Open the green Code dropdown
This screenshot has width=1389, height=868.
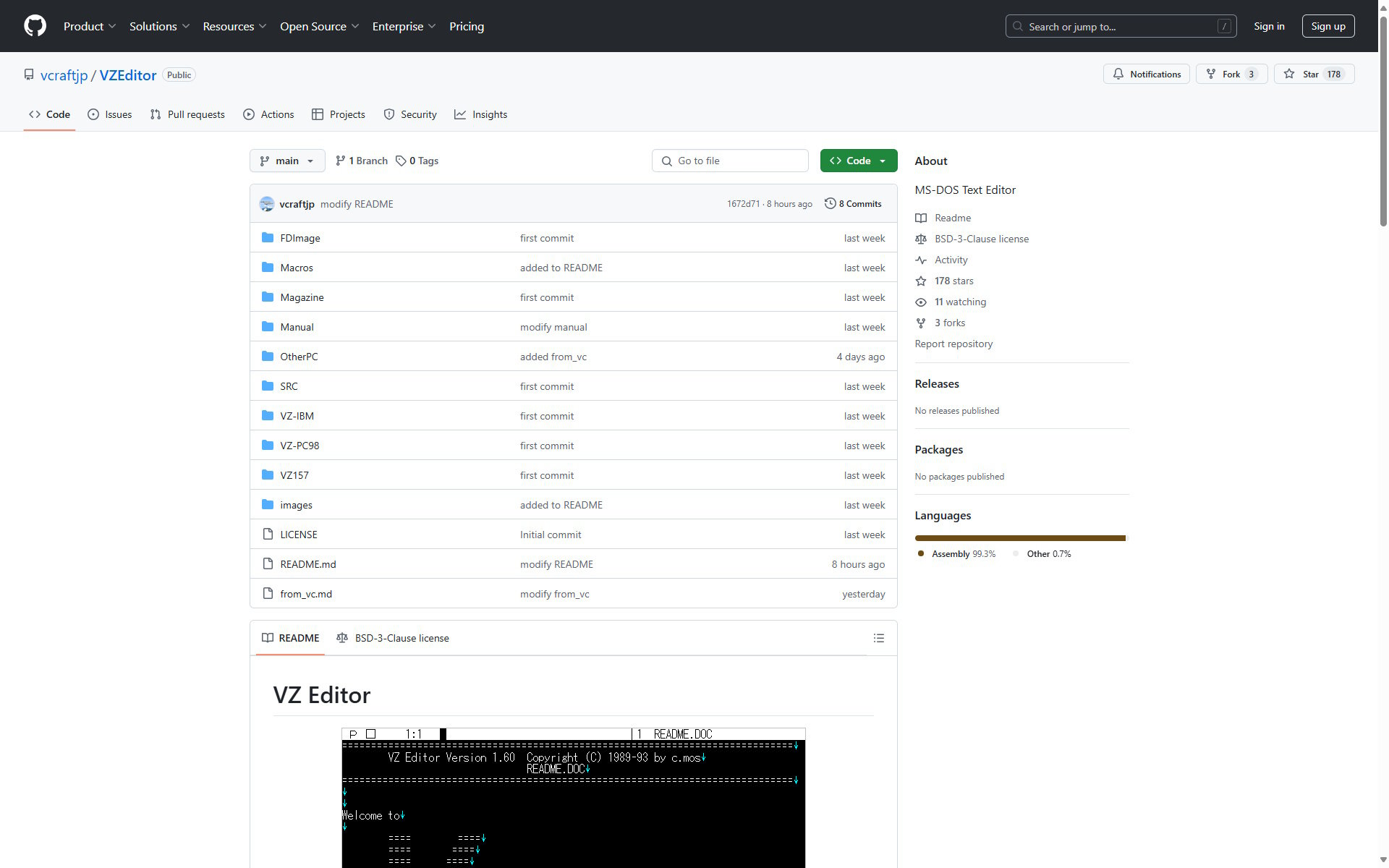click(858, 161)
